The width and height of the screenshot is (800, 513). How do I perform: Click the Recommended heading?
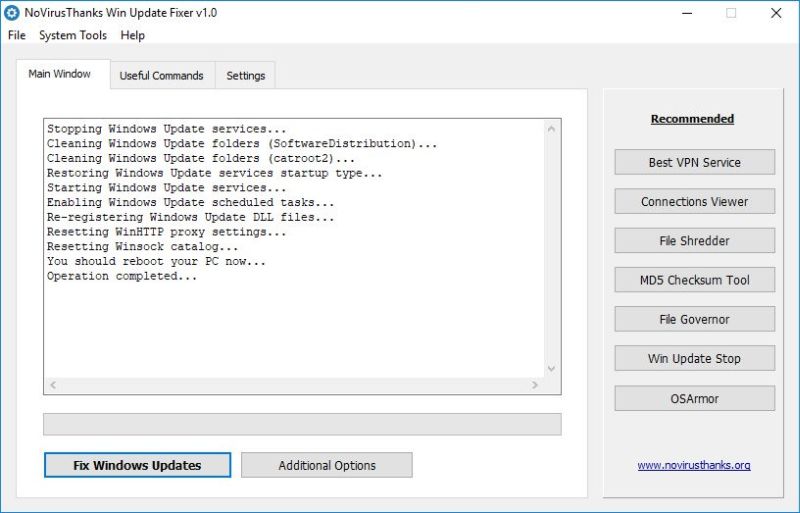pos(692,119)
